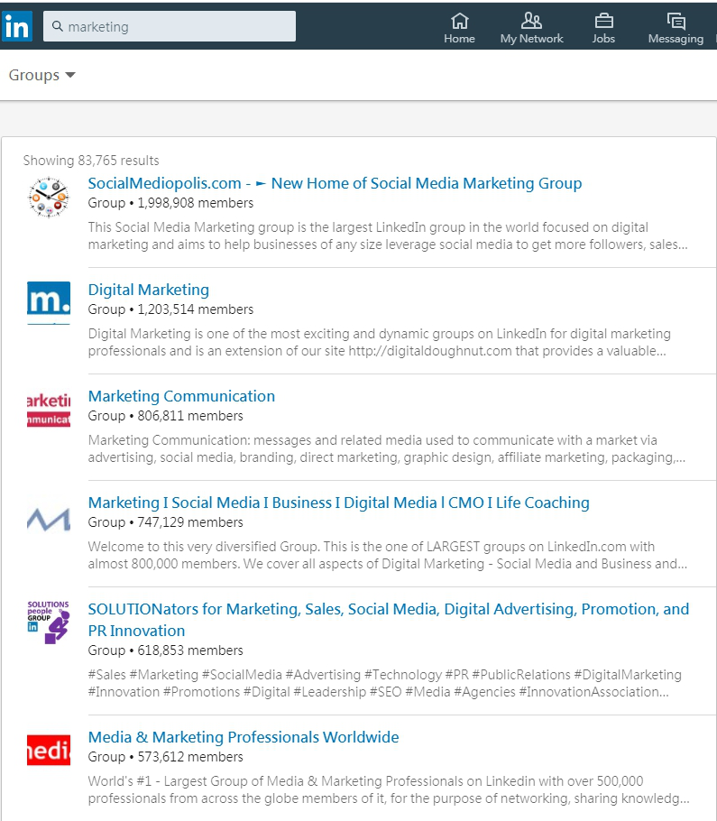Click the search field containing marketing
The image size is (717, 821).
[169, 26]
